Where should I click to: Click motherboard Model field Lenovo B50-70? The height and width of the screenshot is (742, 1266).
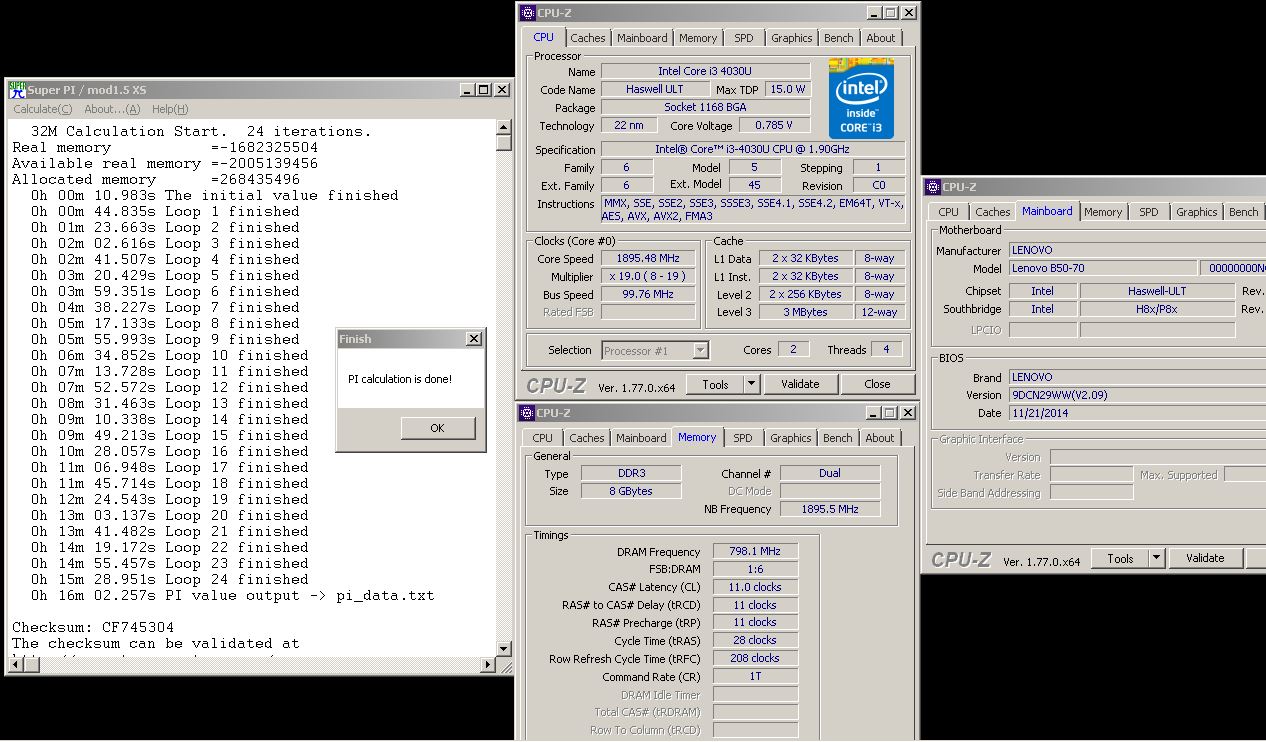click(1102, 268)
